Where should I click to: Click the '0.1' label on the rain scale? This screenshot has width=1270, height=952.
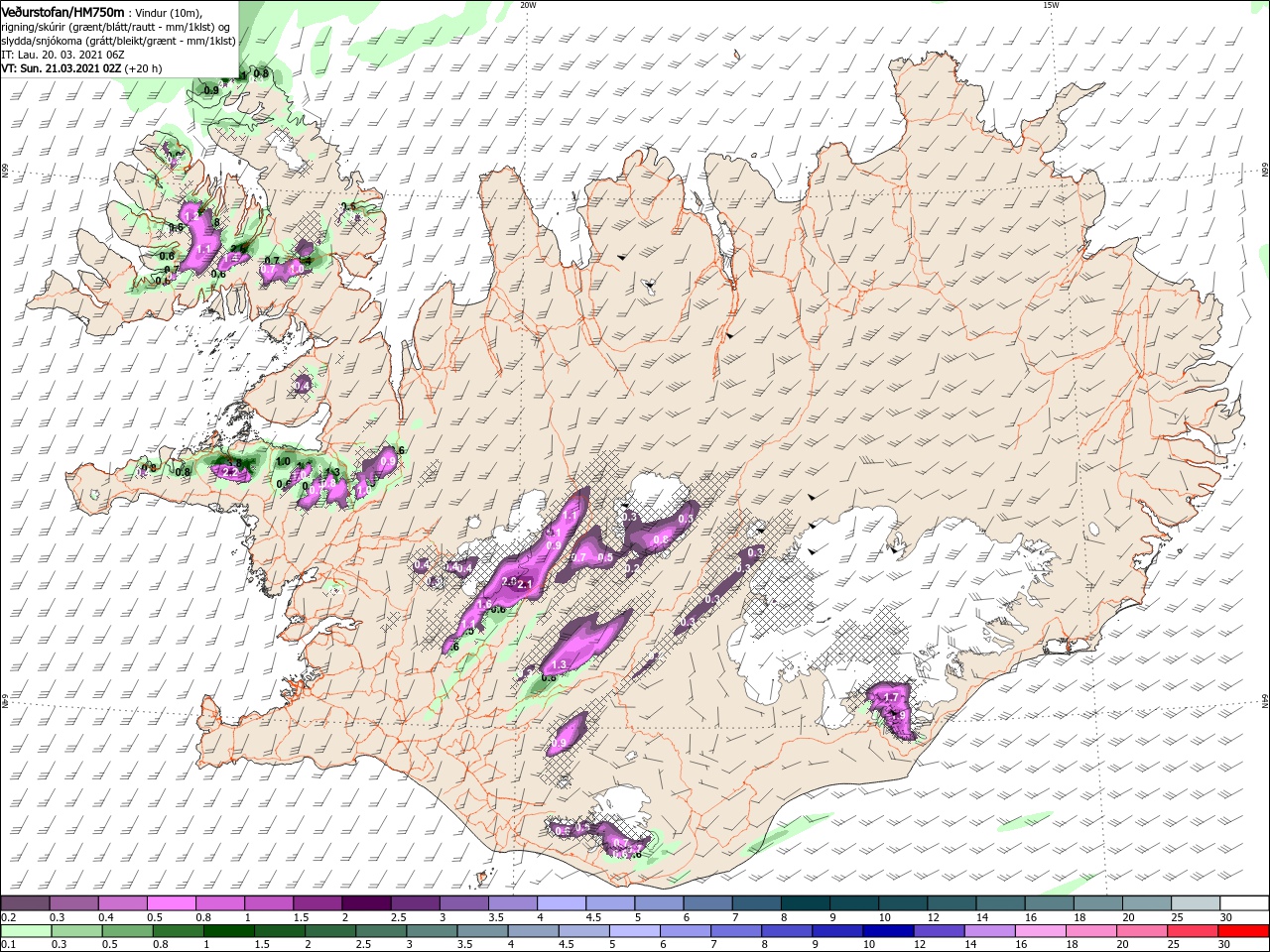8,945
